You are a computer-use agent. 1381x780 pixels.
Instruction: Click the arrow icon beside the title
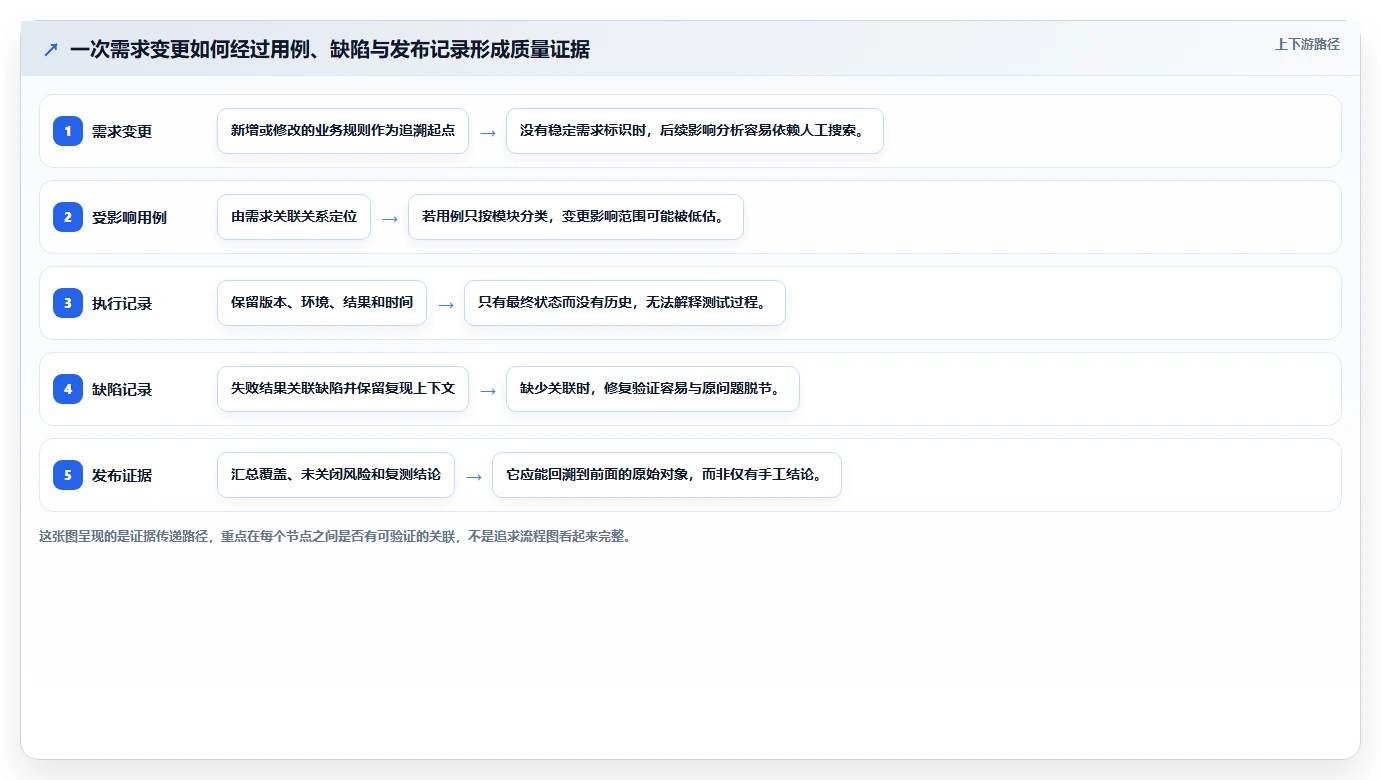50,49
